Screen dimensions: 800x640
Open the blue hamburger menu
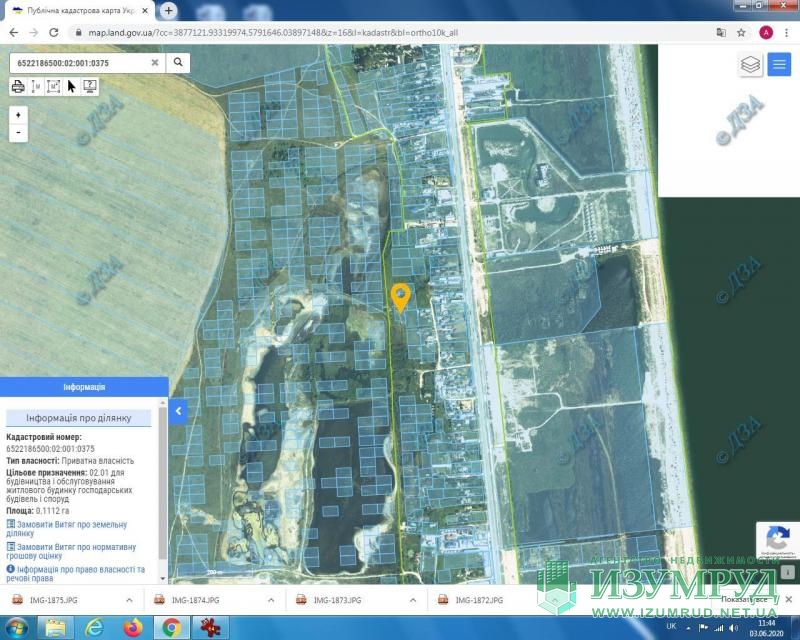779,64
